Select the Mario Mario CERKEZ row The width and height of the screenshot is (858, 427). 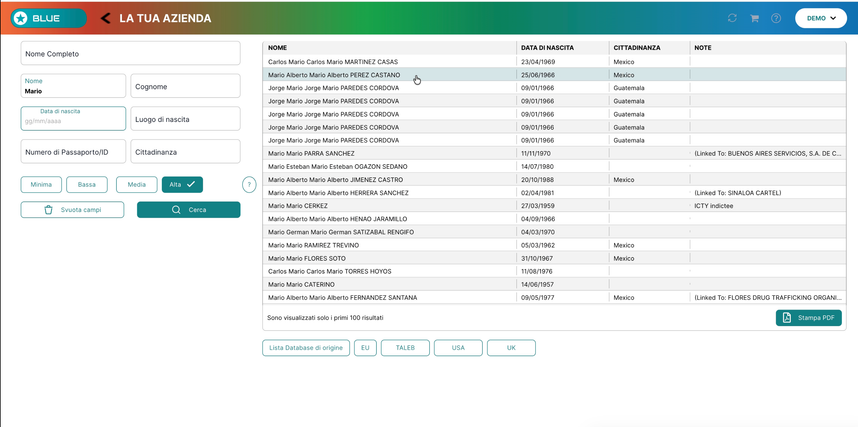(x=554, y=206)
